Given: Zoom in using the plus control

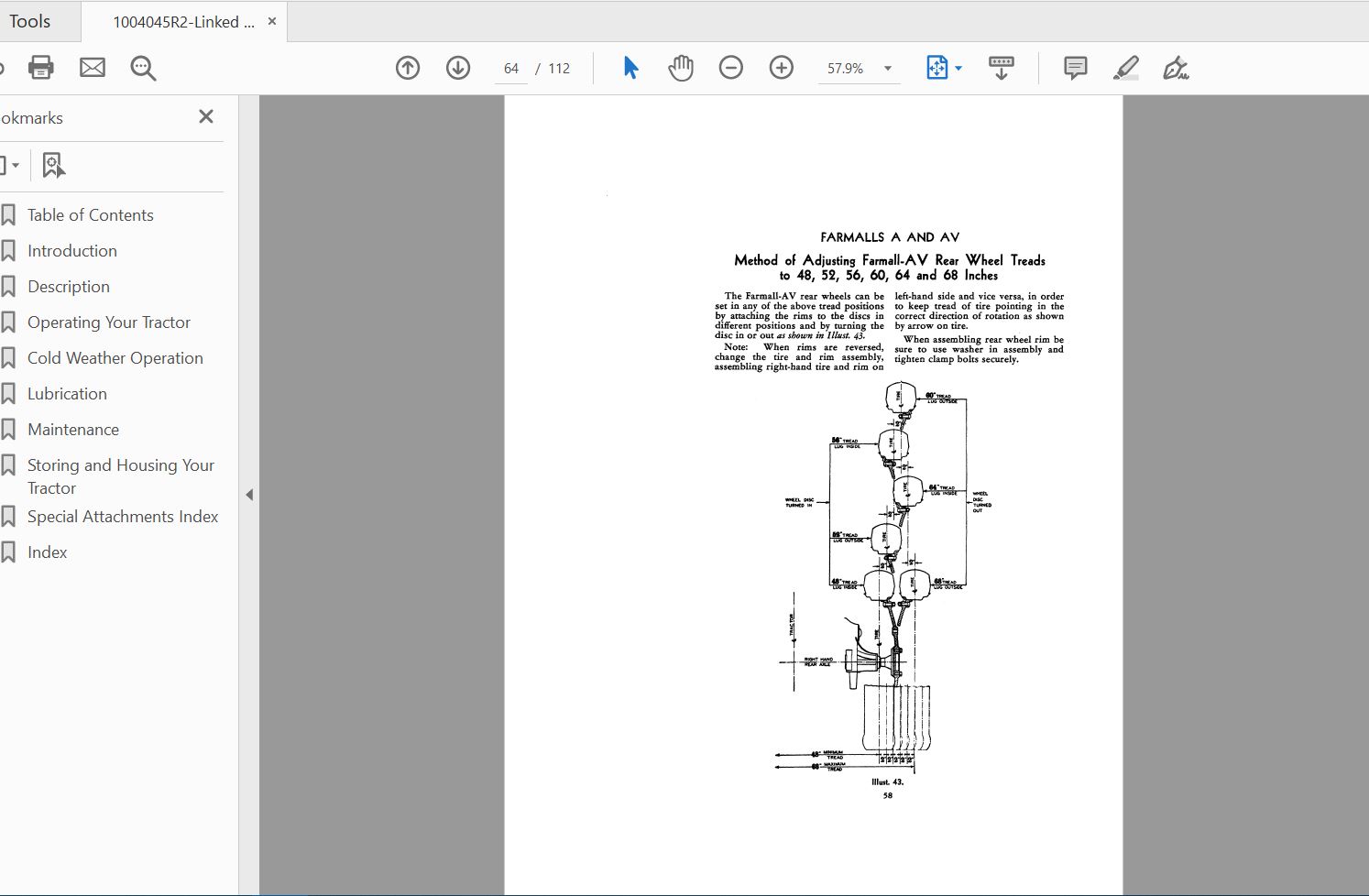Looking at the screenshot, I should click(781, 67).
